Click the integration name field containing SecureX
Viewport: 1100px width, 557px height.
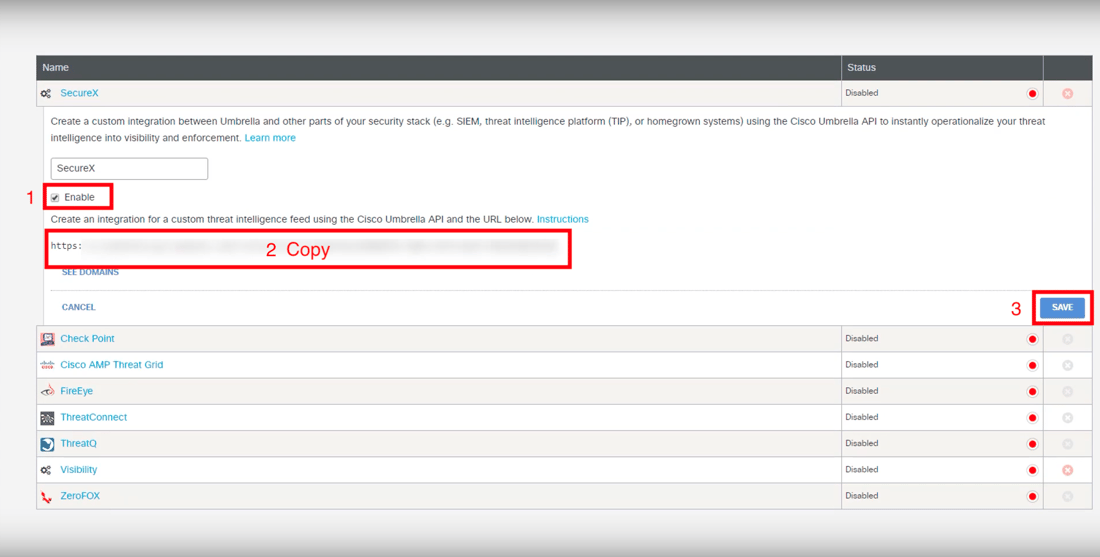coord(129,169)
